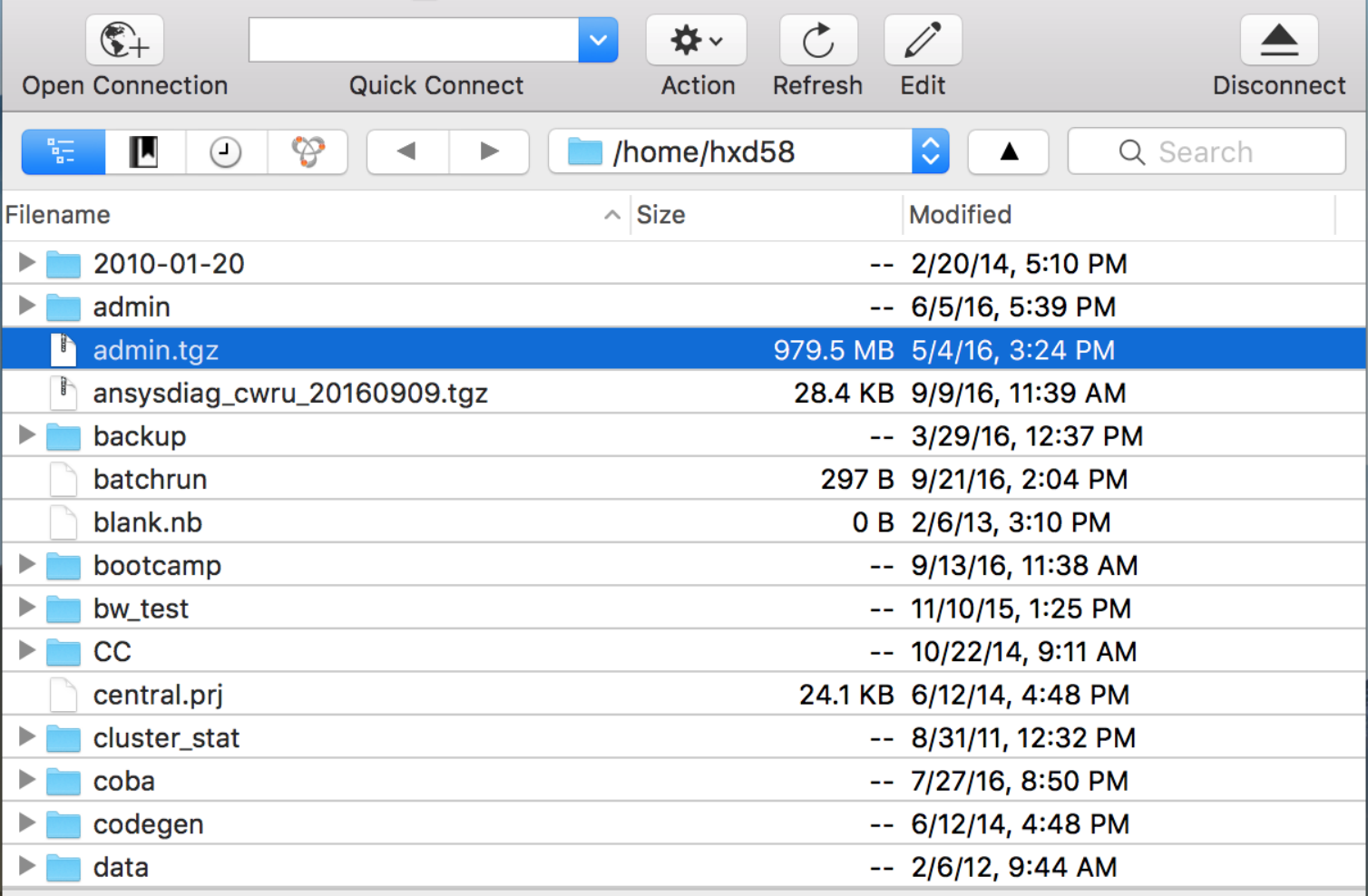The image size is (1368, 896).
Task: Show the bookmarks view
Action: (144, 151)
